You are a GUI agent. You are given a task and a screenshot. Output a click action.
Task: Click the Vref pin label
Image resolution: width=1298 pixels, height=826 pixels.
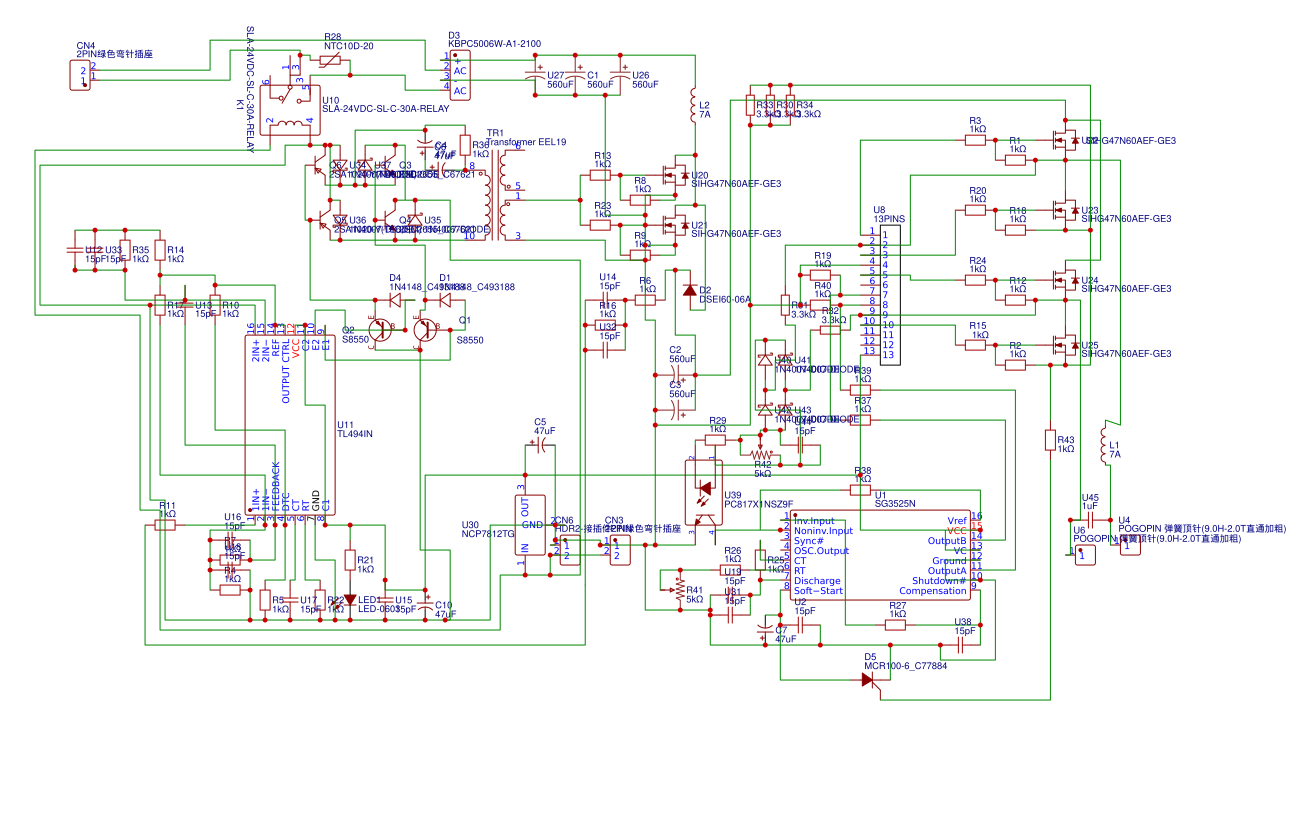[957, 521]
